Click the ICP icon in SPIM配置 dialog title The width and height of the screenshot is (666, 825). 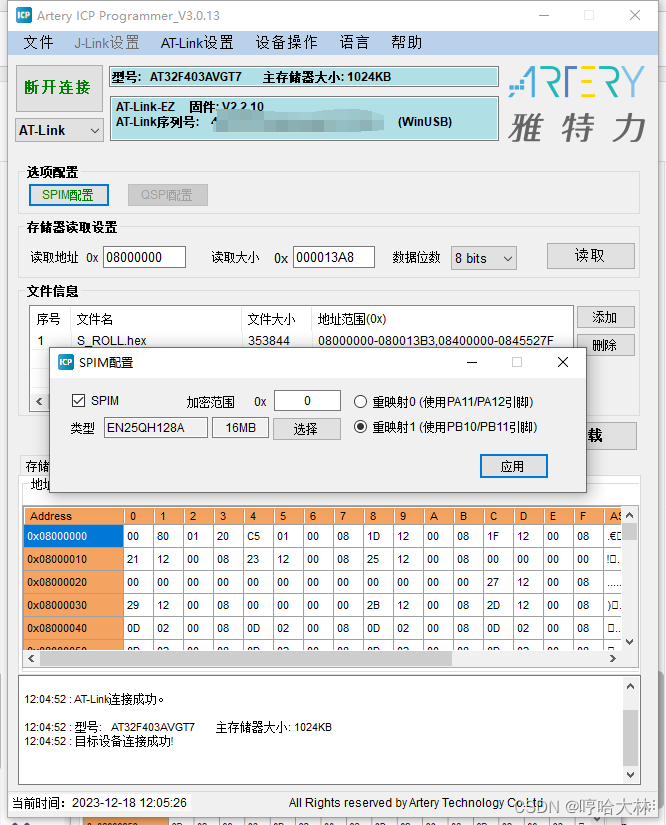pyautogui.click(x=66, y=362)
